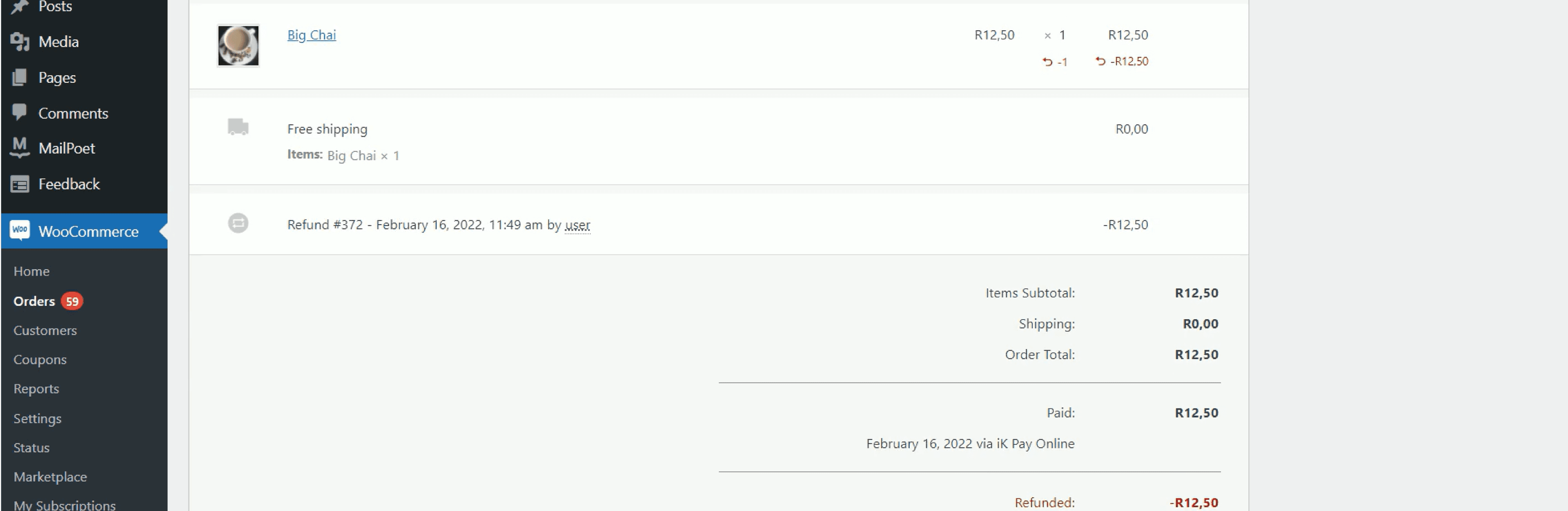This screenshot has width=1568, height=511.
Task: Click the Pages icon in sidebar
Action: pos(20,78)
